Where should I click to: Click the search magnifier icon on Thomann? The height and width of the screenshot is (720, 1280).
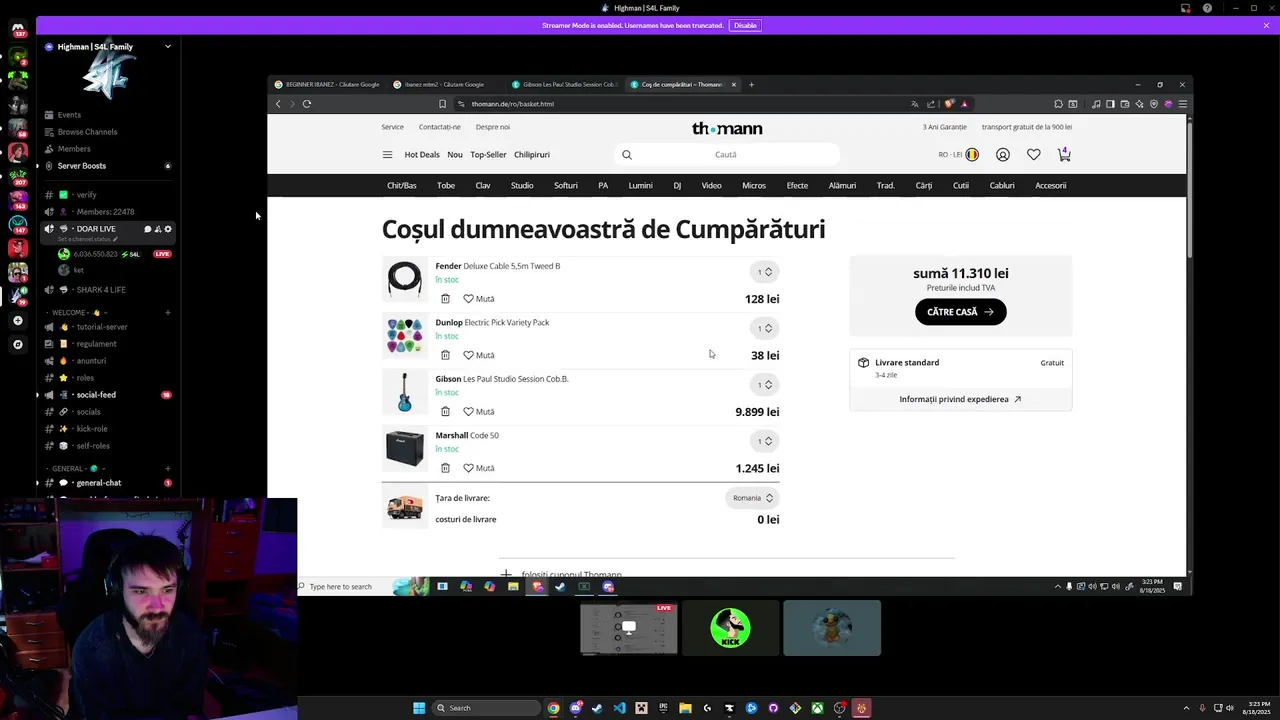(x=627, y=155)
